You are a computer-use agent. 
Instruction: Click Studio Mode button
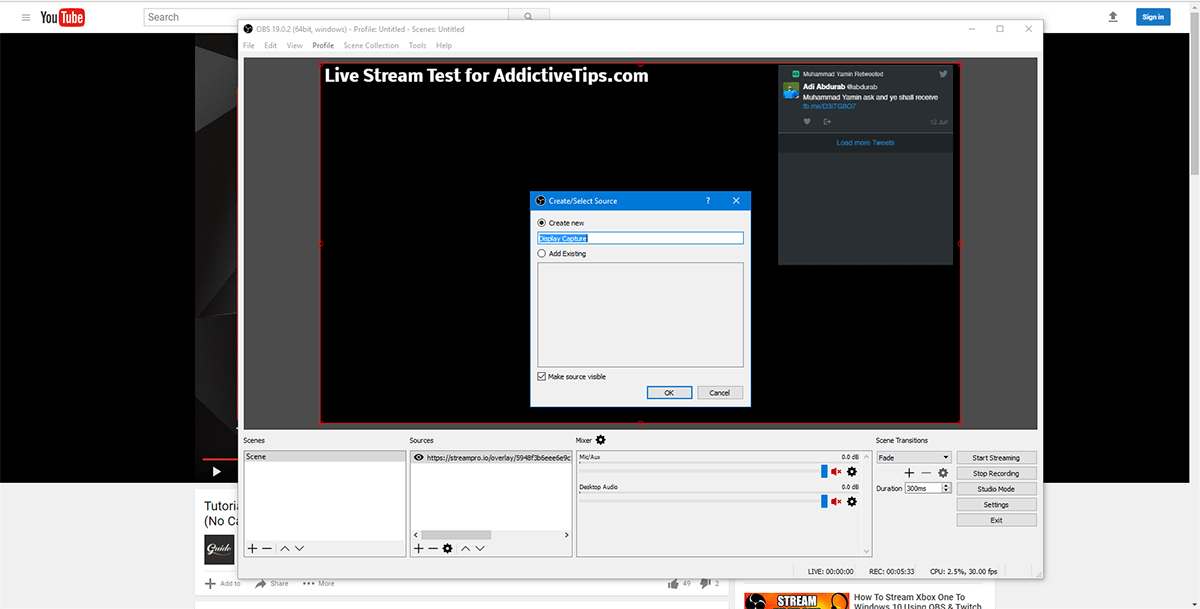[996, 489]
